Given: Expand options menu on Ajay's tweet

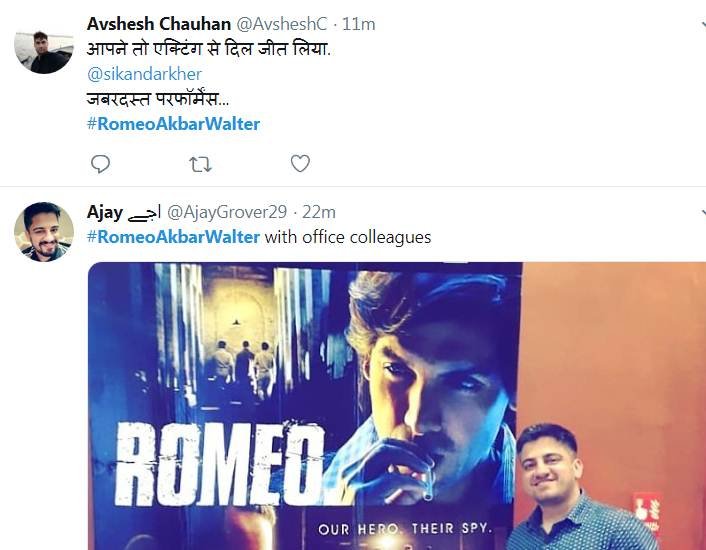Looking at the screenshot, I should click(x=703, y=212).
